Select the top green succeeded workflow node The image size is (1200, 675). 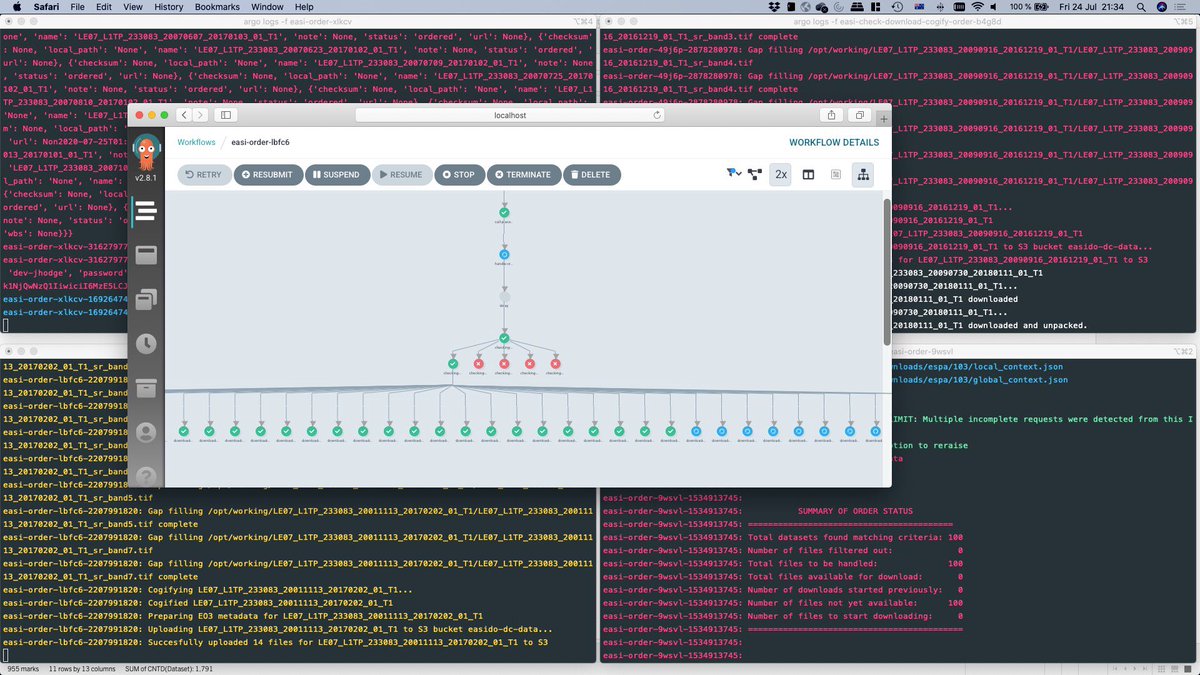coord(504,212)
